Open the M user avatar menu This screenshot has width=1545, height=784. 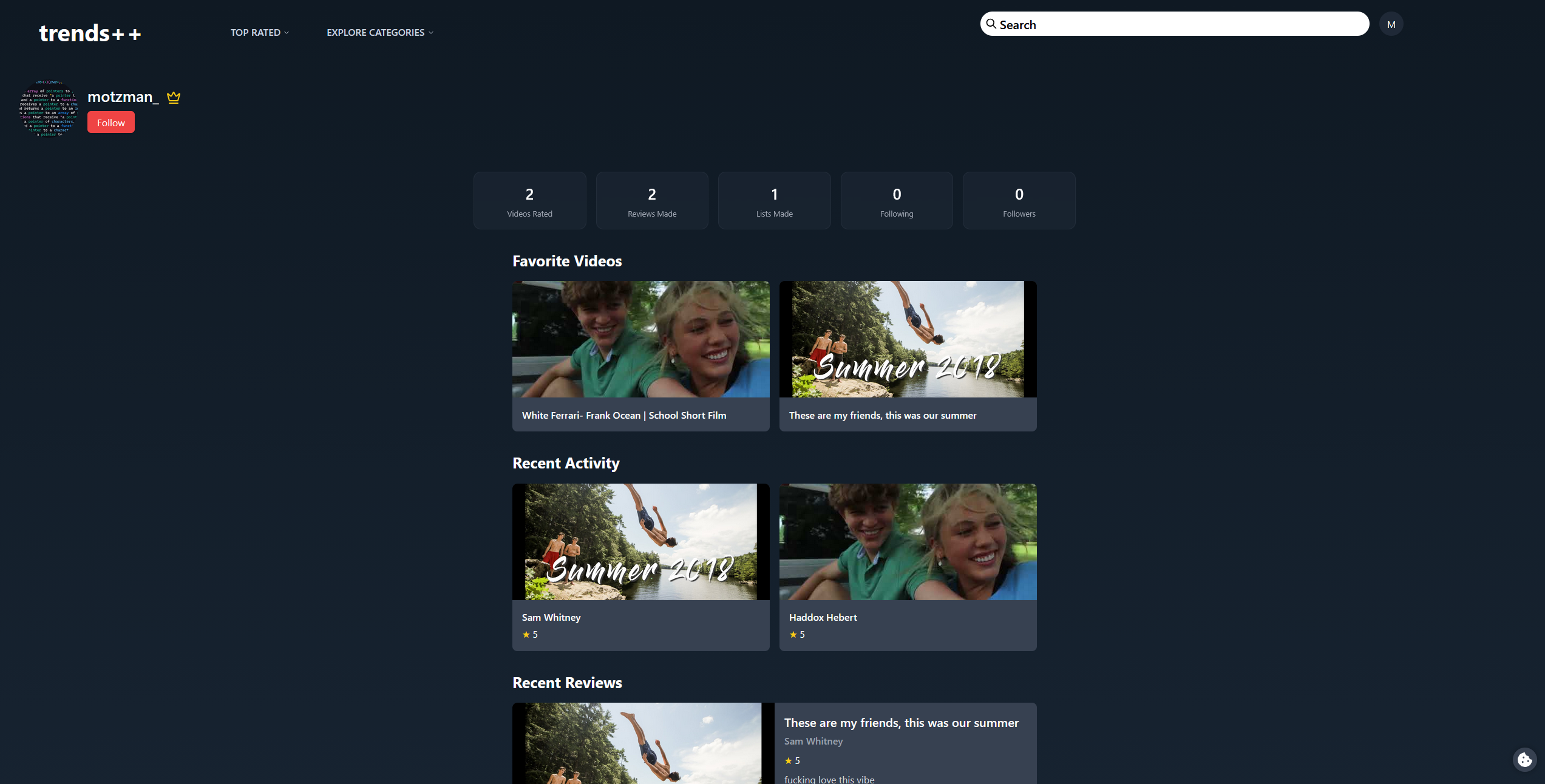pyautogui.click(x=1391, y=24)
